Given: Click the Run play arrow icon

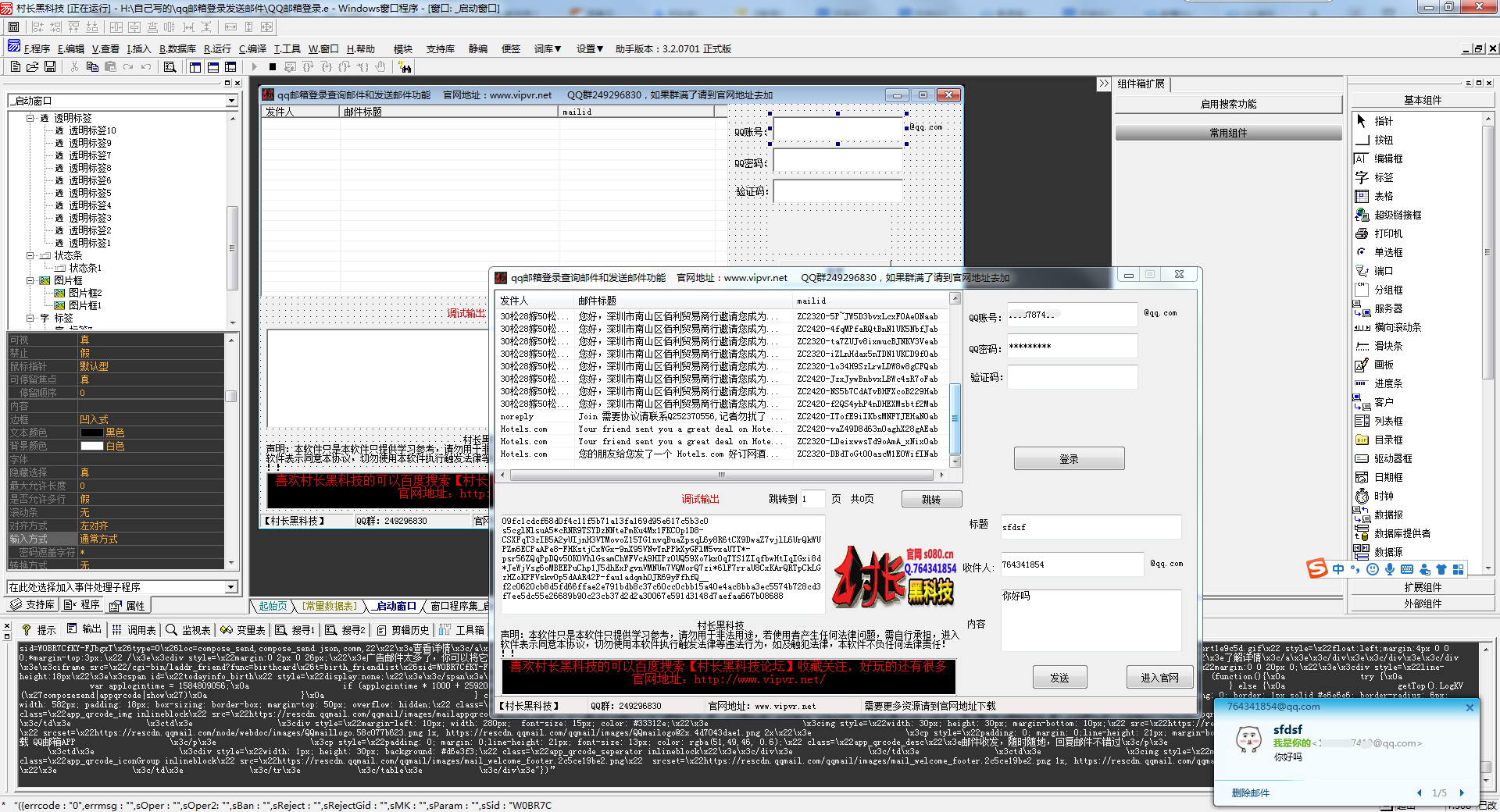Looking at the screenshot, I should (254, 67).
